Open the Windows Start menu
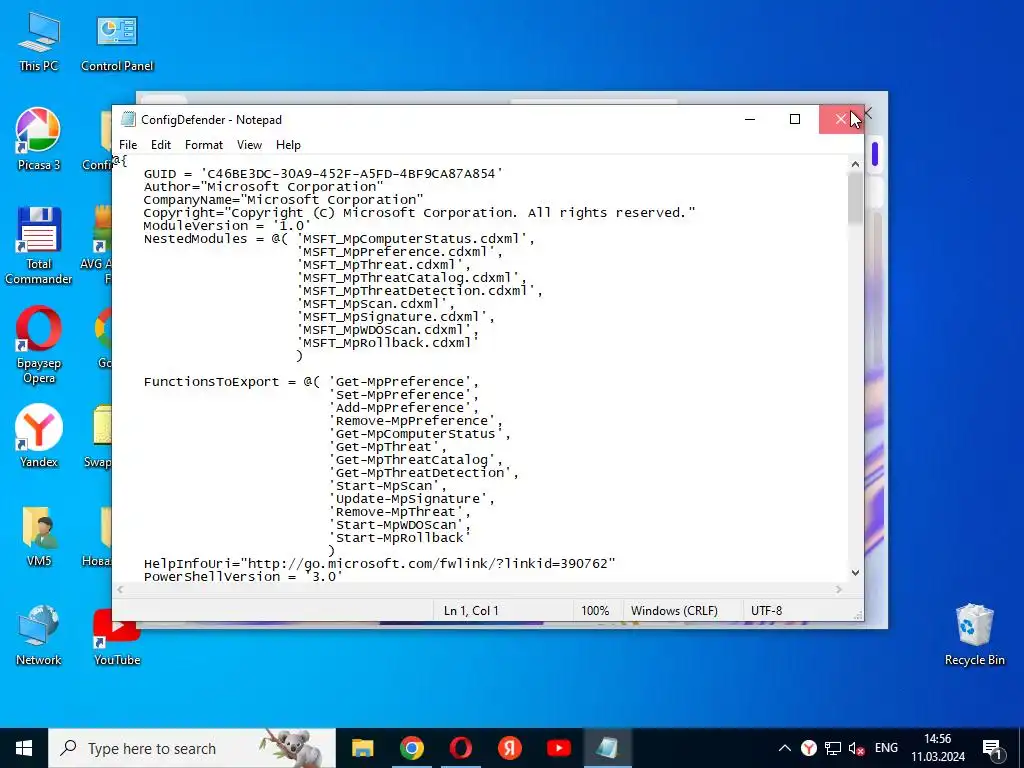Image resolution: width=1024 pixels, height=768 pixels. click(24, 748)
